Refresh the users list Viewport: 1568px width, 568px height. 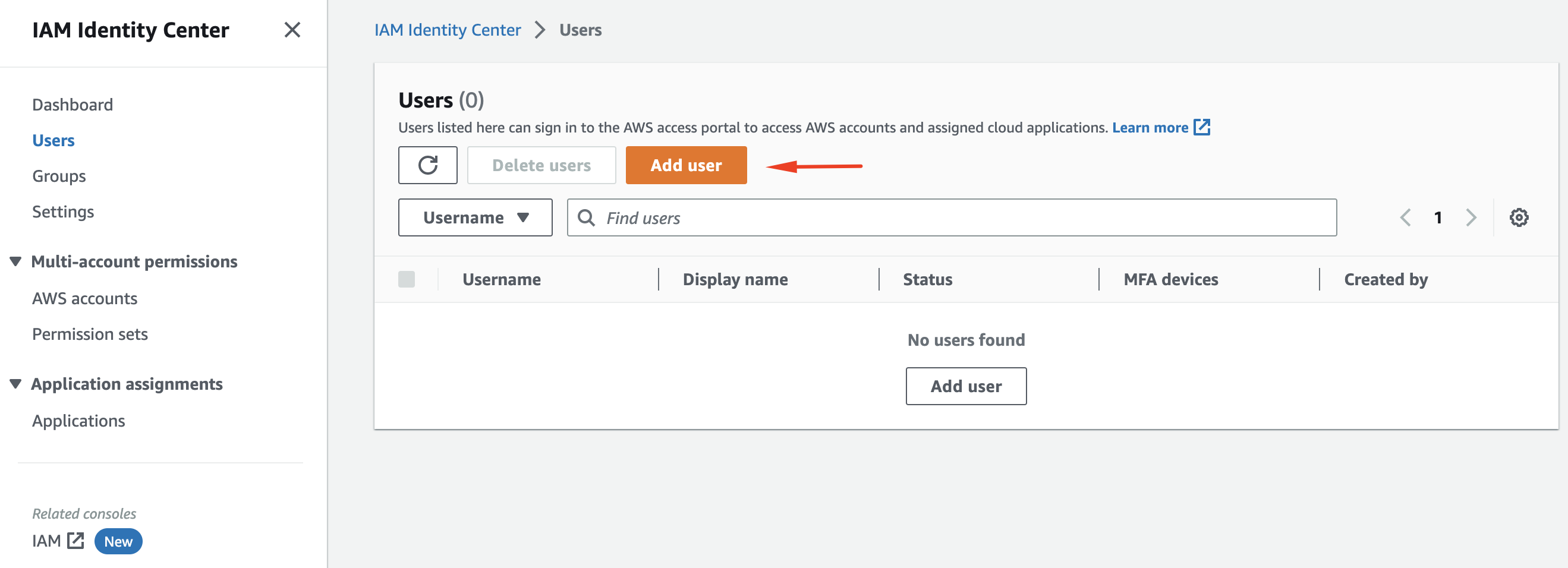pyautogui.click(x=427, y=165)
